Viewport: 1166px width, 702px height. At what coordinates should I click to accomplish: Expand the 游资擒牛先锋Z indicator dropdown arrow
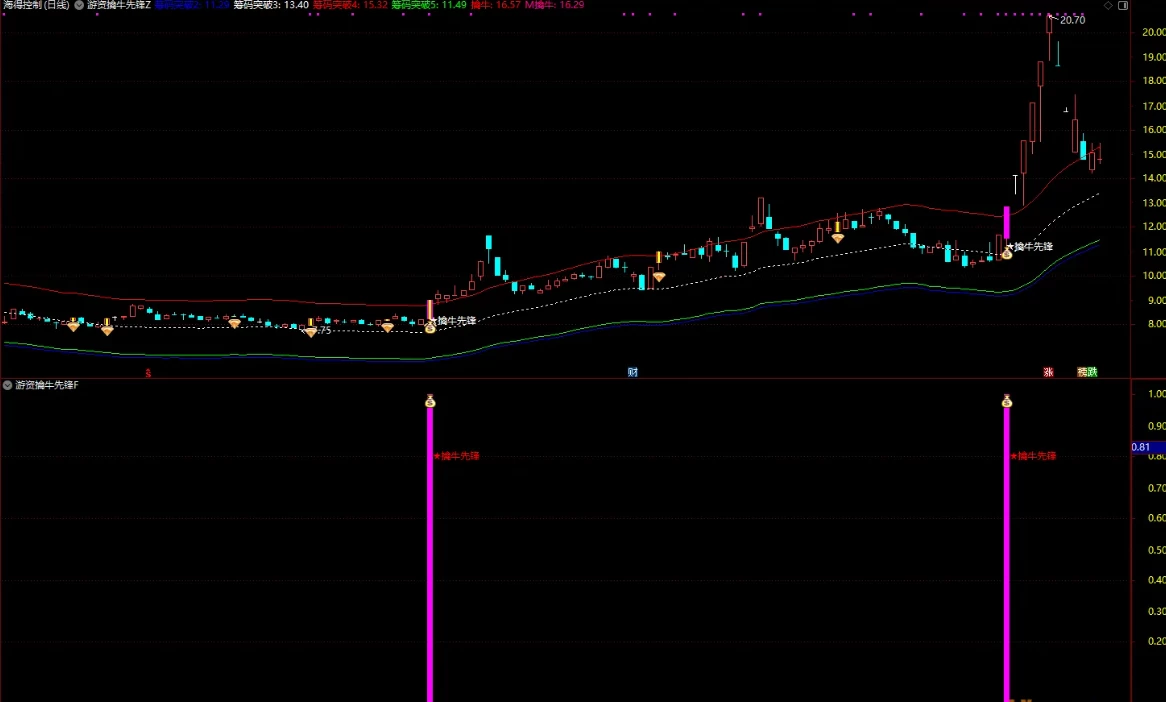[79, 5]
